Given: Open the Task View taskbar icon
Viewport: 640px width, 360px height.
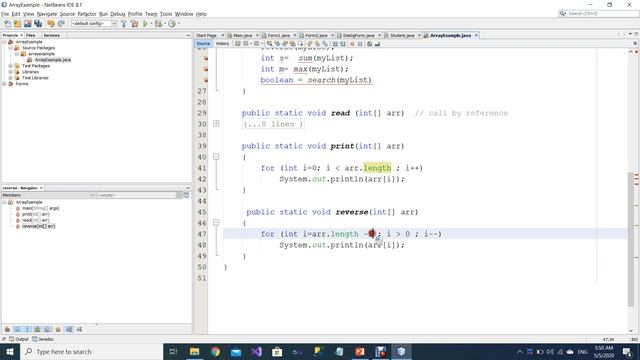Looking at the screenshot, I should point(173,351).
